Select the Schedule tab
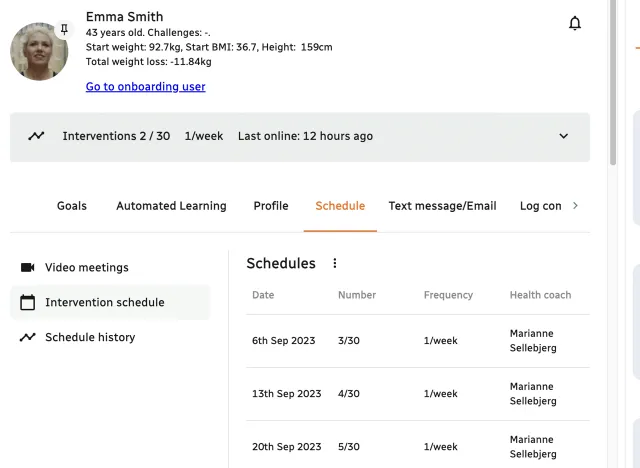 coord(340,206)
